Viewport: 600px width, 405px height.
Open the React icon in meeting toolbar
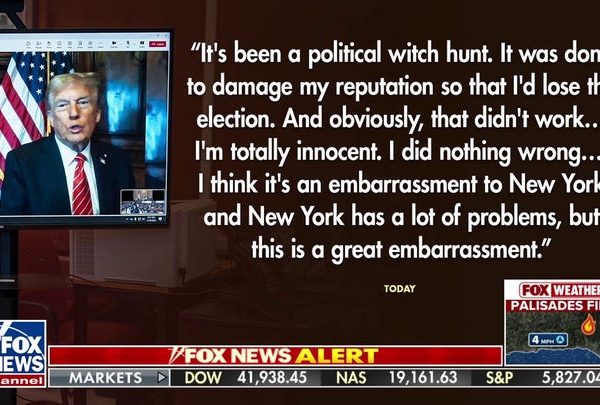(59, 44)
